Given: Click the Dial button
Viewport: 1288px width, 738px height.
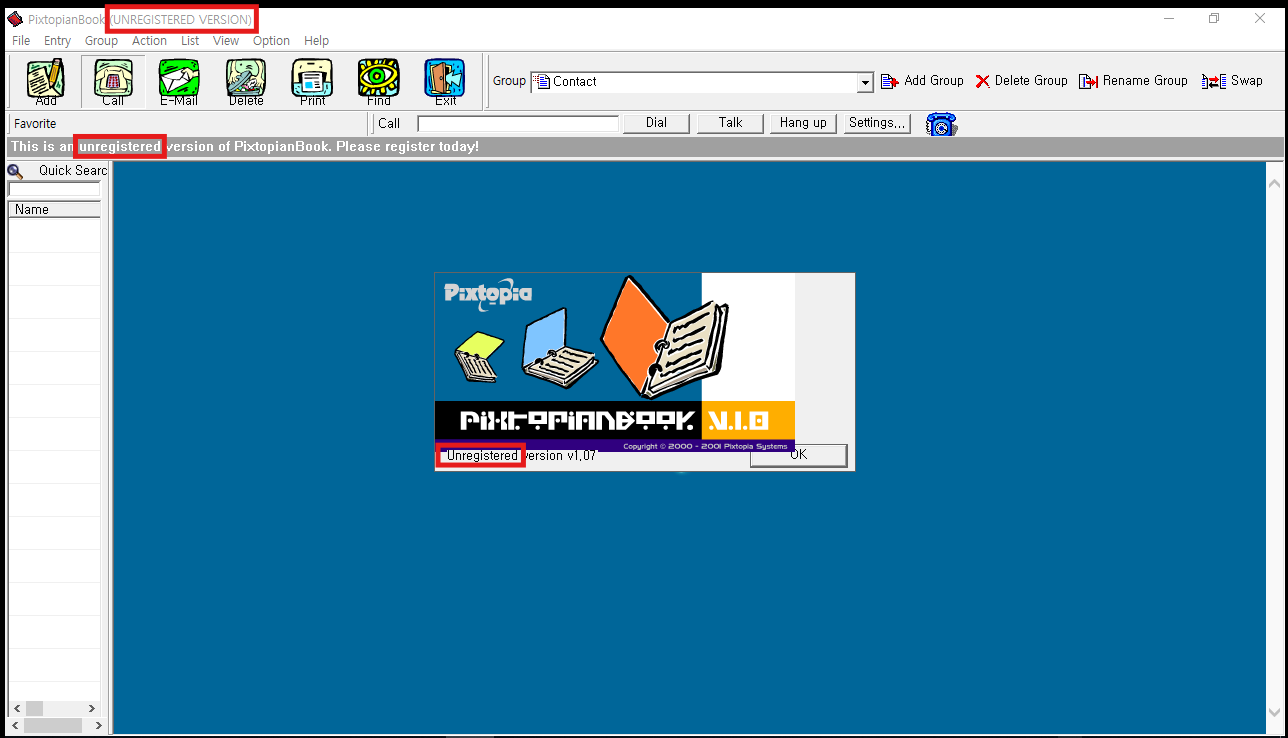Looking at the screenshot, I should 656,123.
